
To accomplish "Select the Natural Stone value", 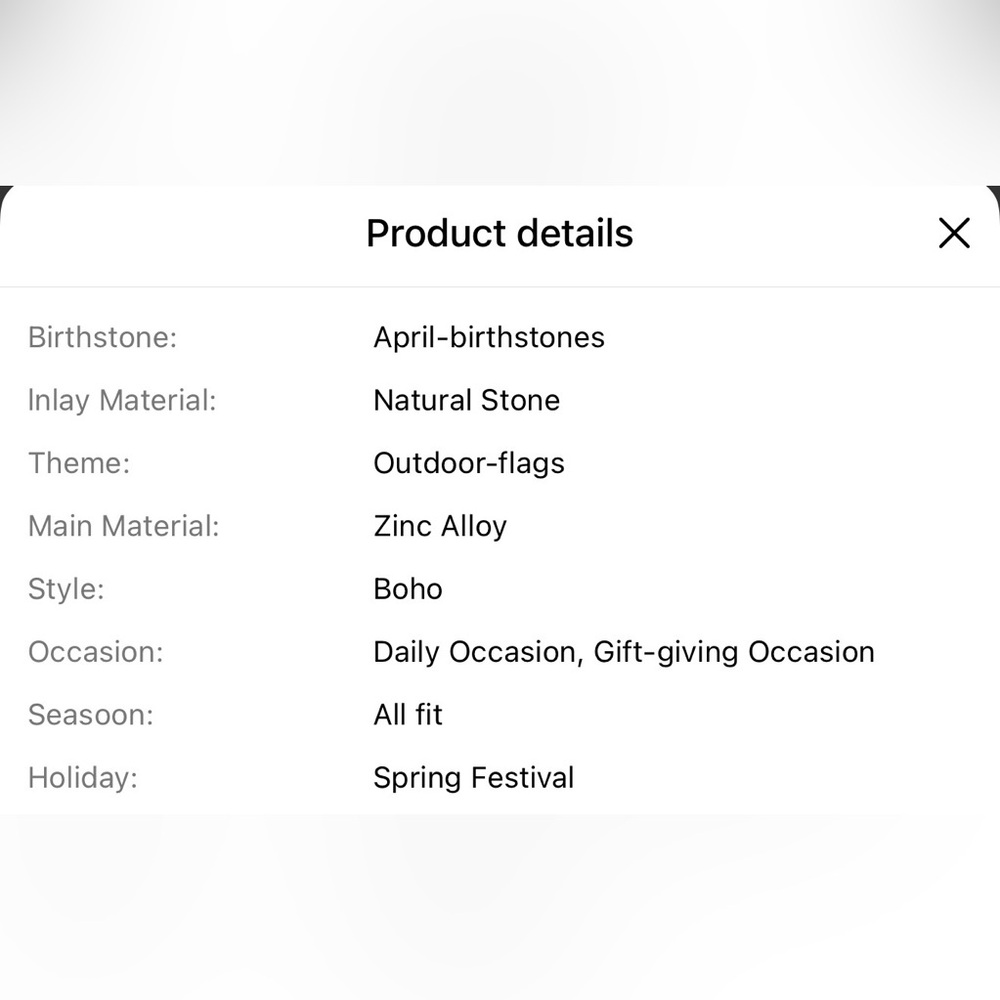I will (466, 401).
